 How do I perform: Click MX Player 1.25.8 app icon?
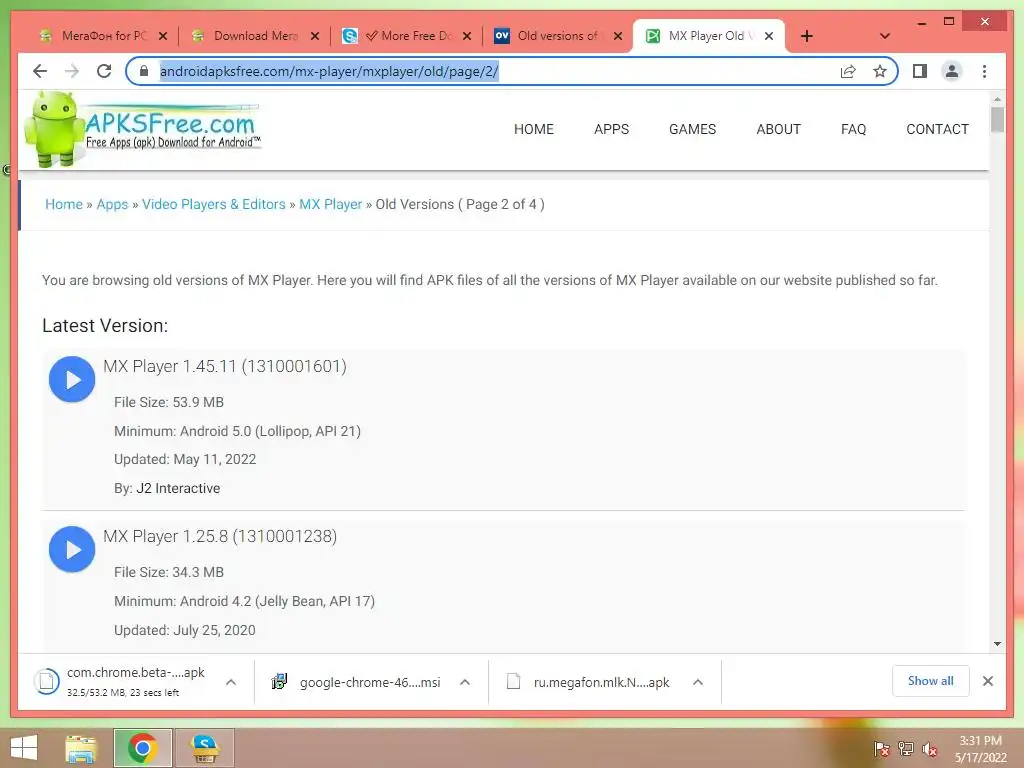[72, 549]
